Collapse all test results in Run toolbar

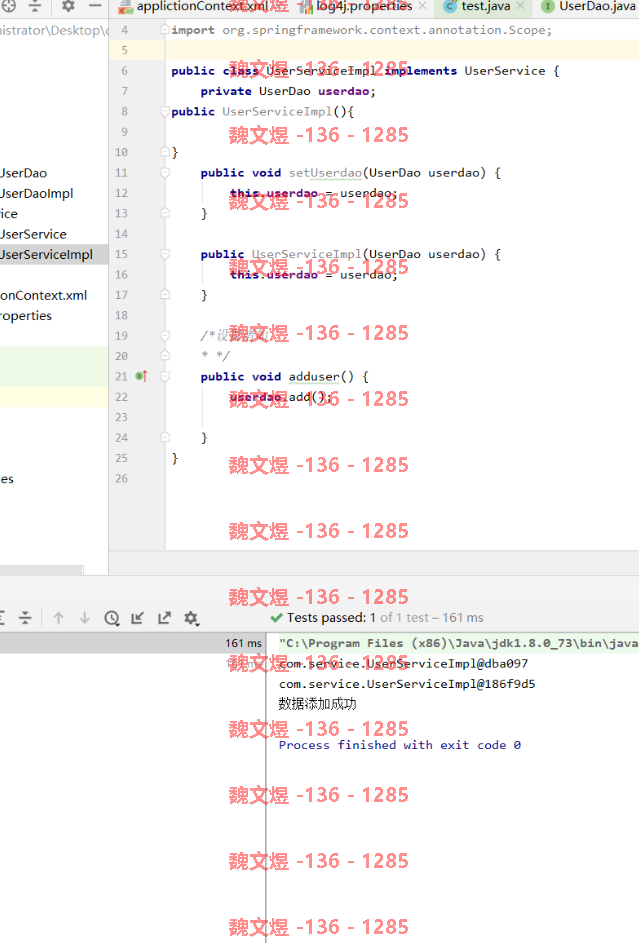[25, 618]
